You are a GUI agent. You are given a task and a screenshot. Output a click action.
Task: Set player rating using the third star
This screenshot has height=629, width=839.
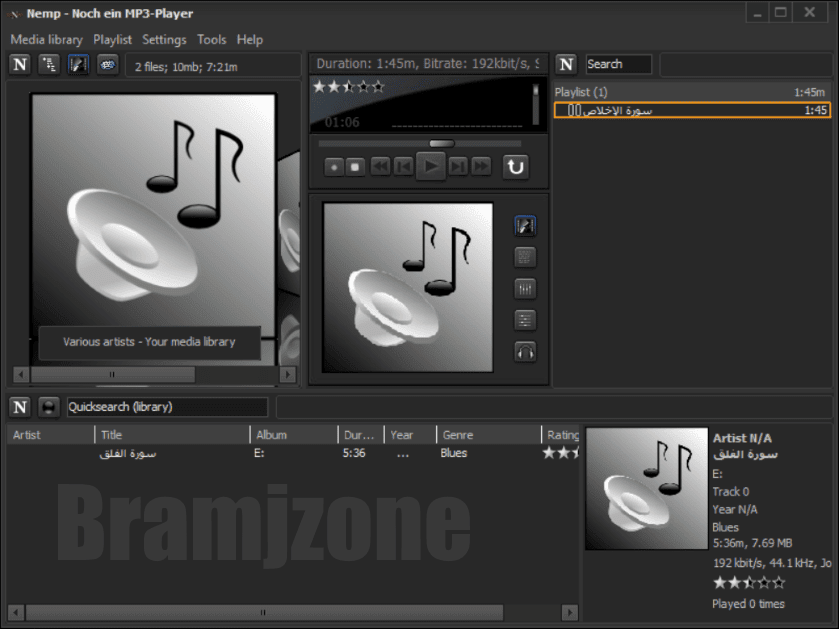[x=349, y=86]
